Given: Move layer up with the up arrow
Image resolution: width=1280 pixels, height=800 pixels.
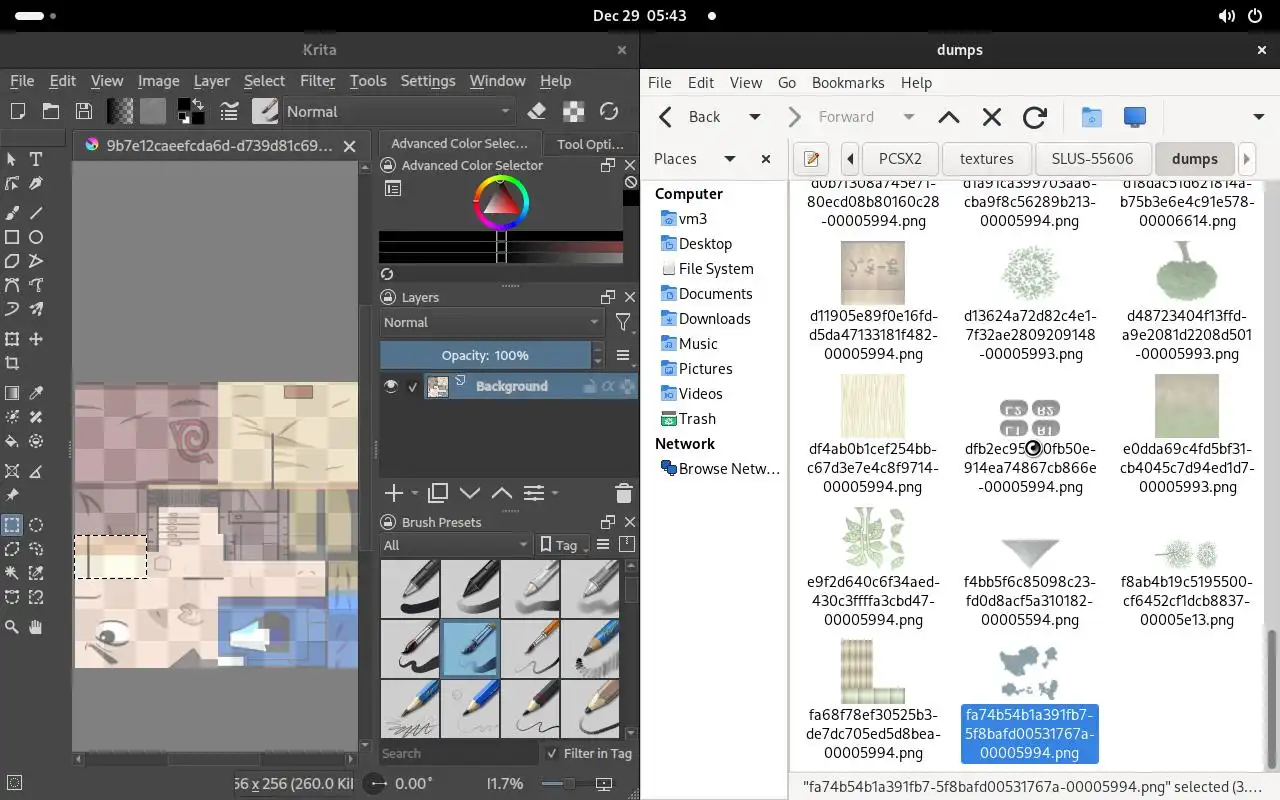Looking at the screenshot, I should point(501,493).
